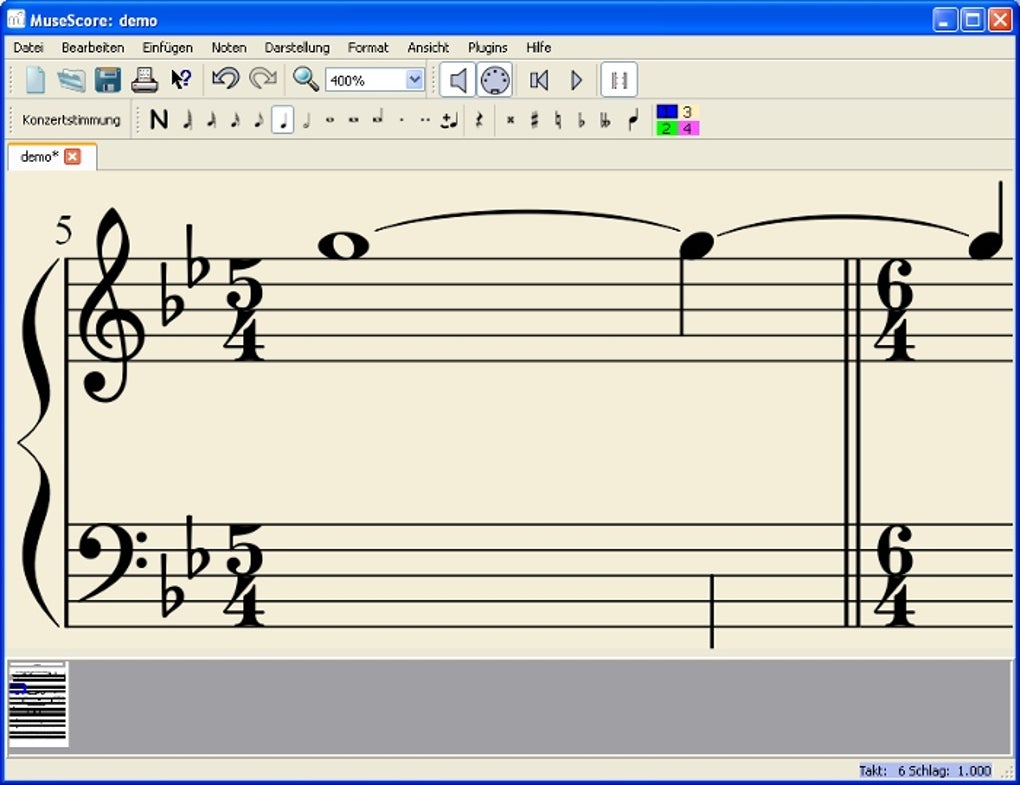Toggle play repeats button
The image size is (1020, 785).
[619, 80]
